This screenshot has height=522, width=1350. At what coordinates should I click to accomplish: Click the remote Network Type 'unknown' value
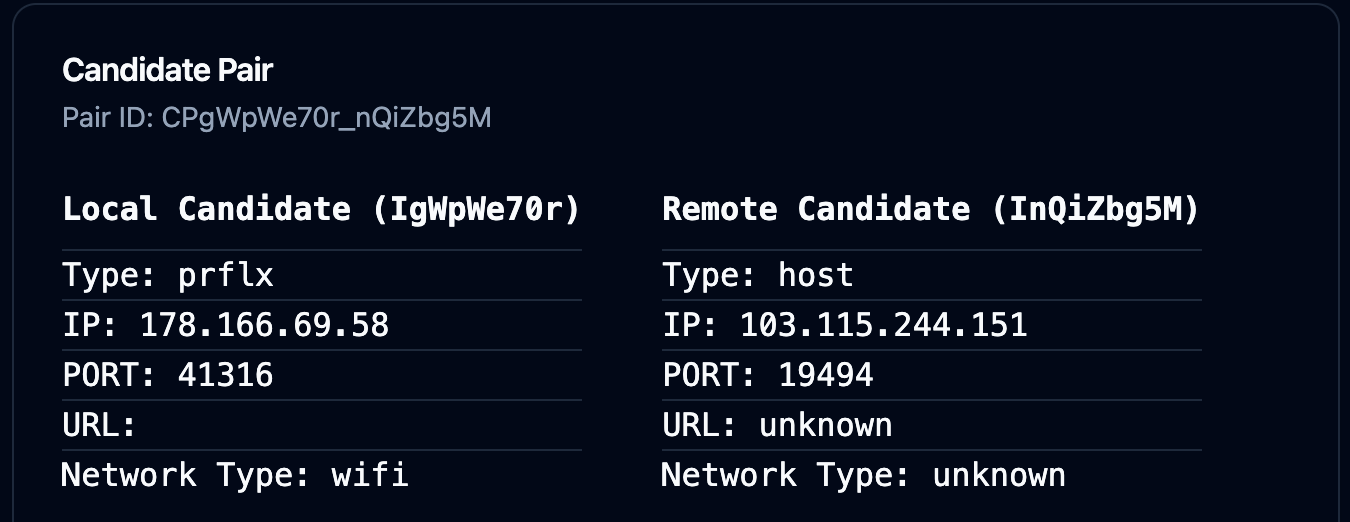998,474
